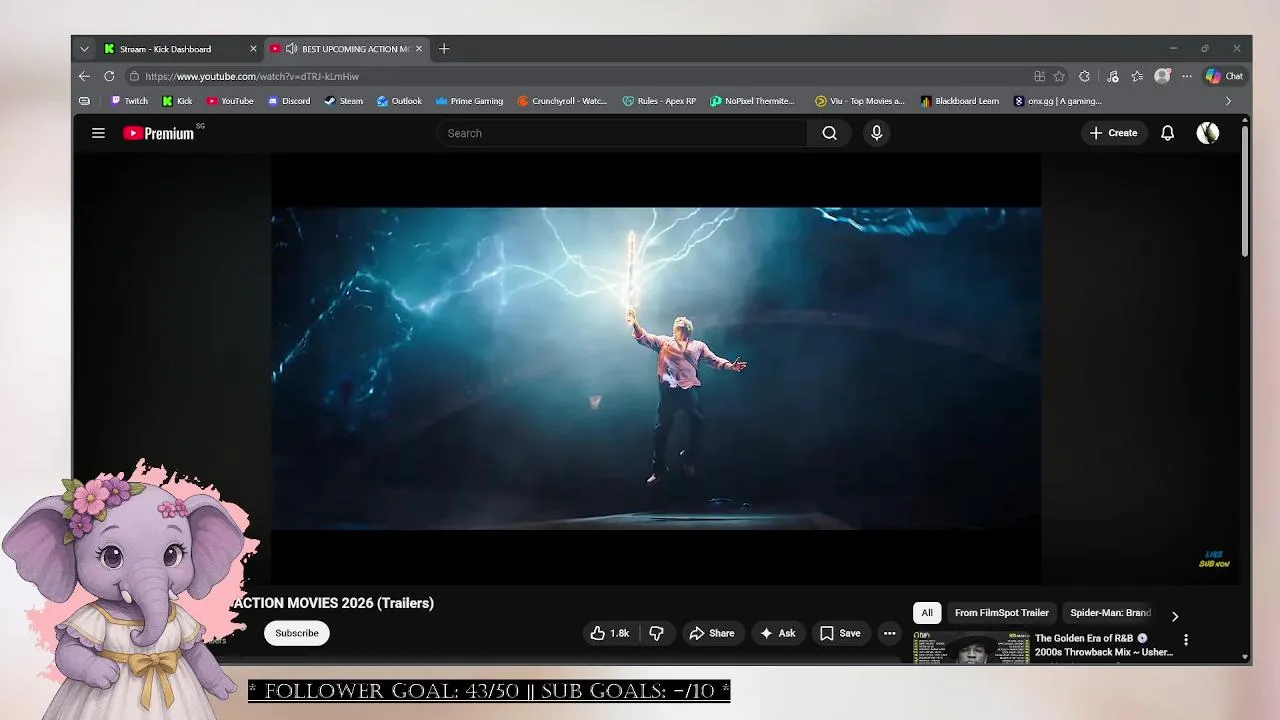Click the Create button
The width and height of the screenshot is (1280, 720).
1113,133
